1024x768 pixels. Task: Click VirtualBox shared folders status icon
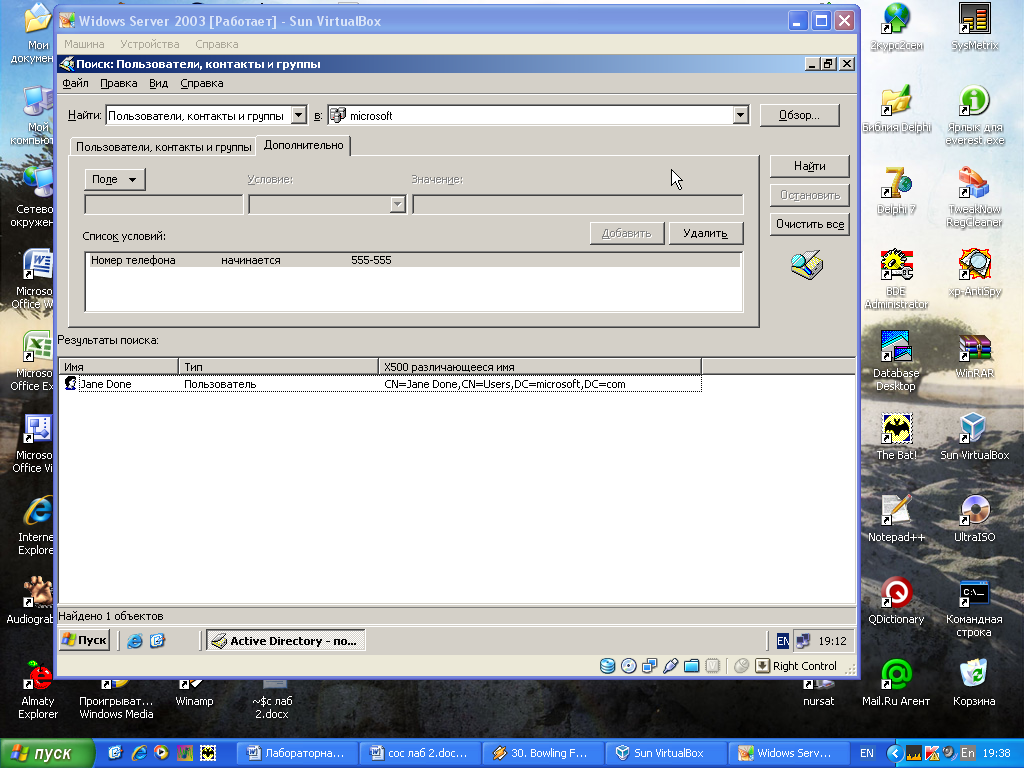coord(692,665)
